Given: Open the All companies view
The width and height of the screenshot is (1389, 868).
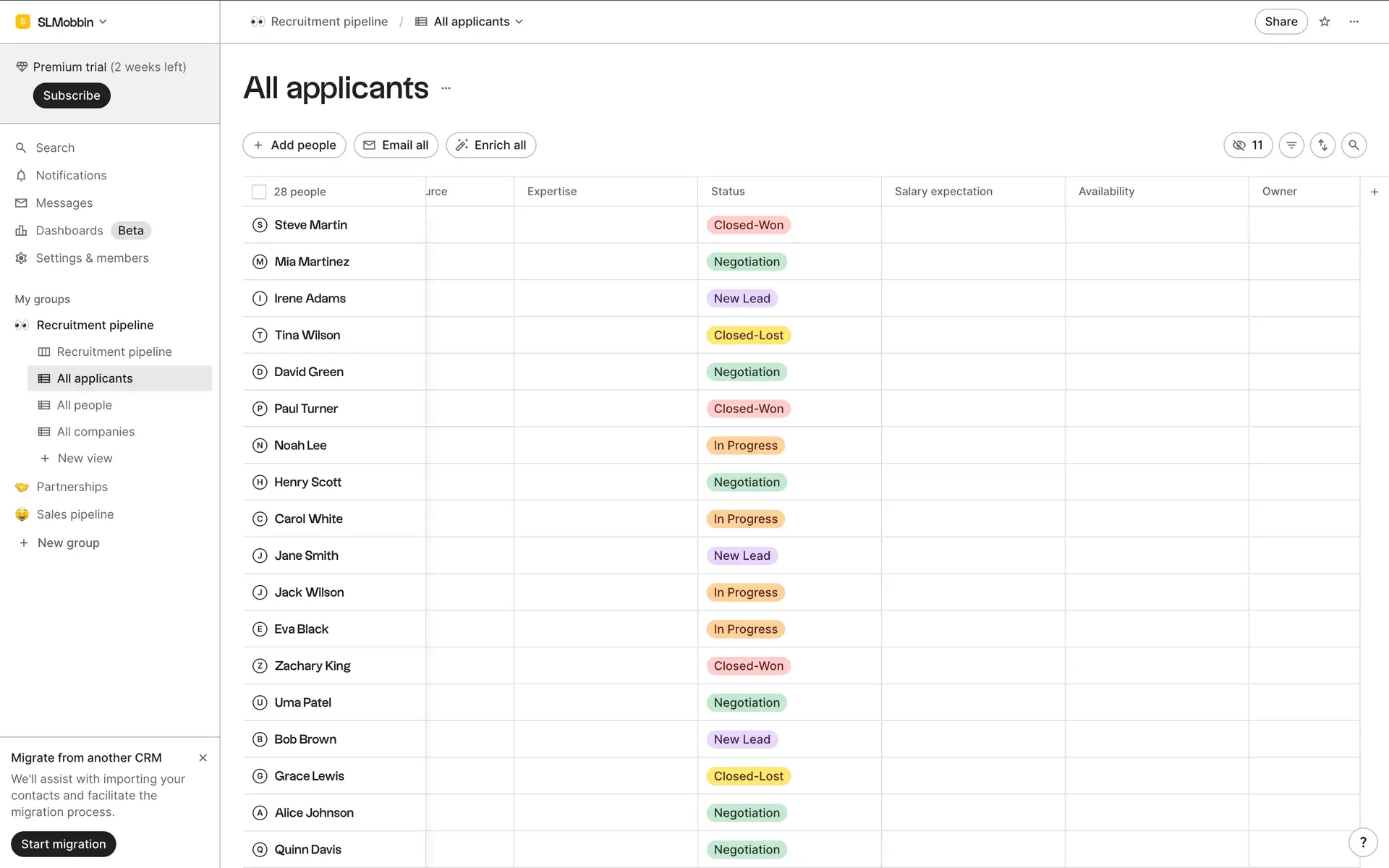Looking at the screenshot, I should [95, 432].
